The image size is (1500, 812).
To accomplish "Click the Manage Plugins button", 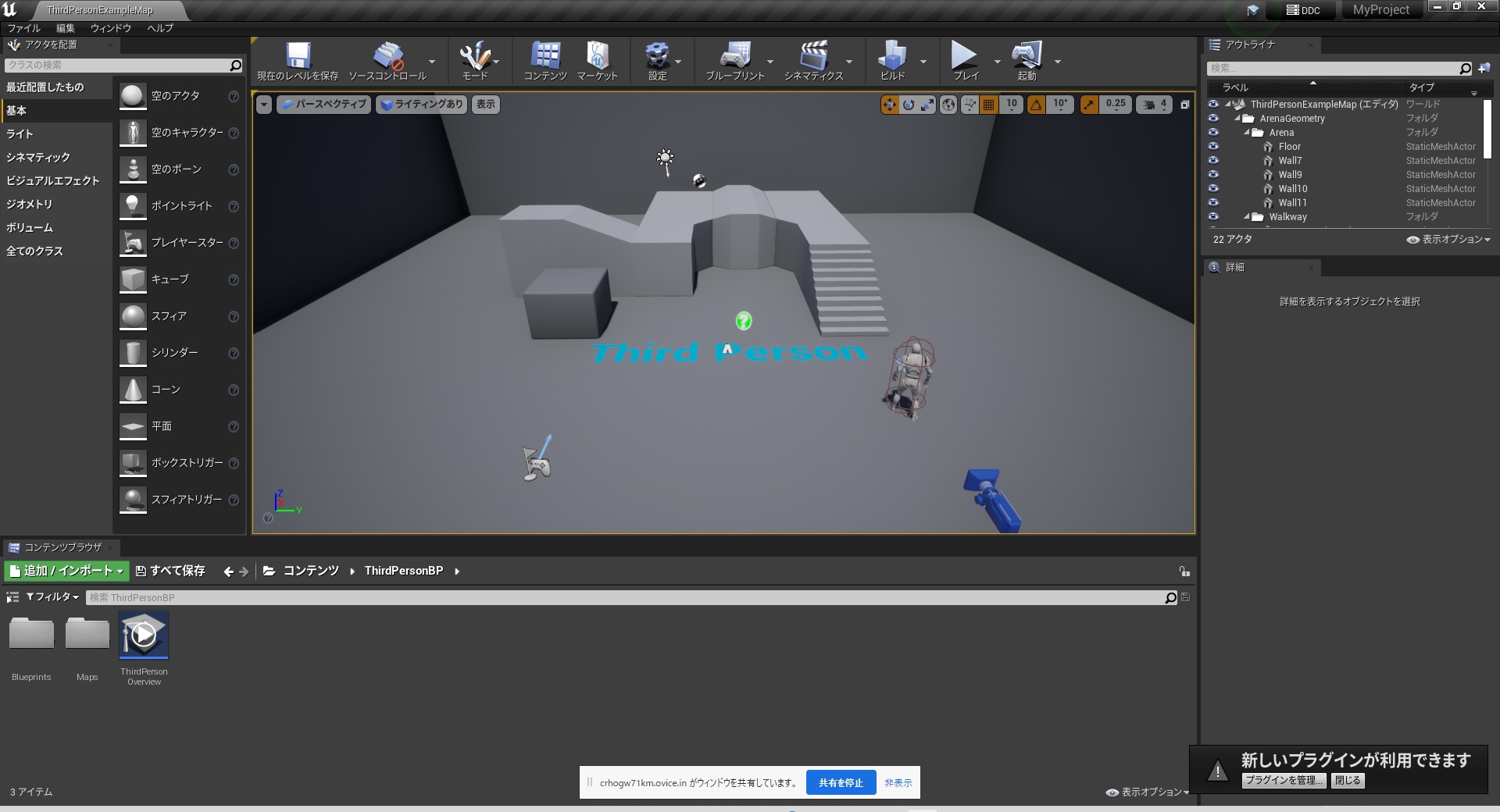I will click(1284, 780).
